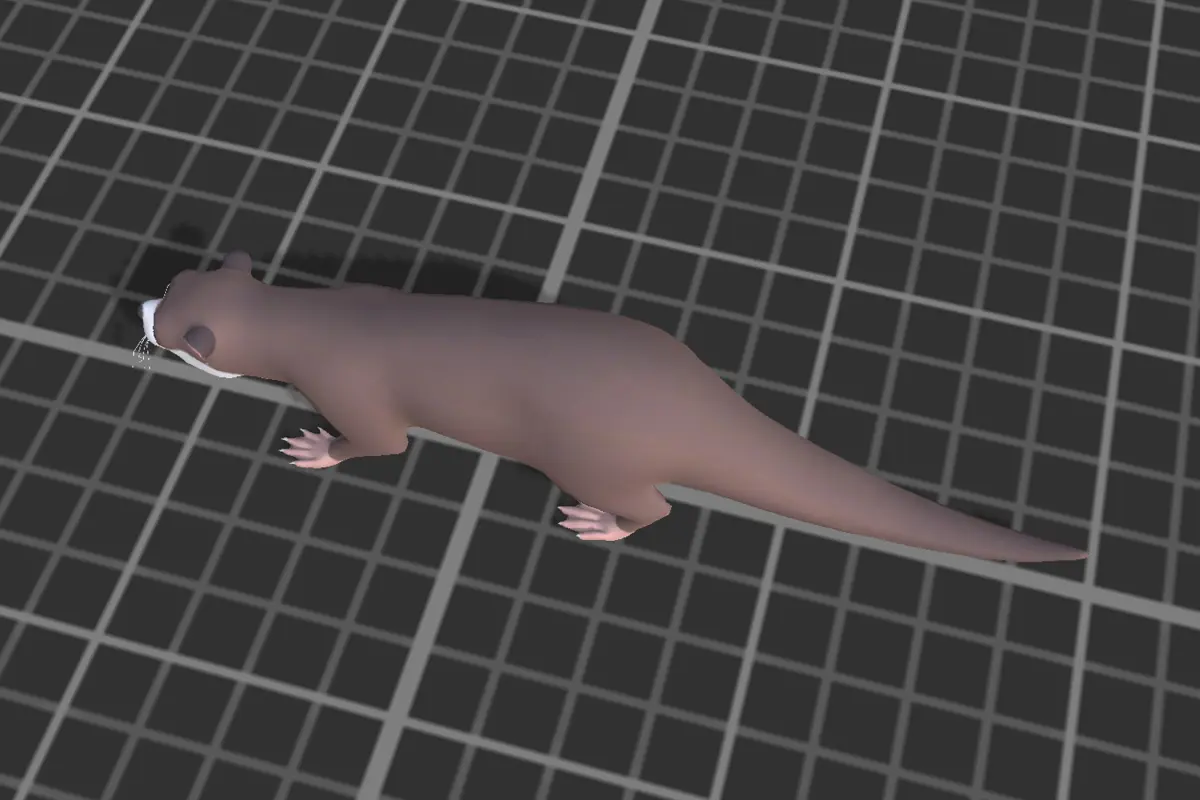Click the otter's front paw with claws
The height and width of the screenshot is (800, 1200).
coord(311,447)
